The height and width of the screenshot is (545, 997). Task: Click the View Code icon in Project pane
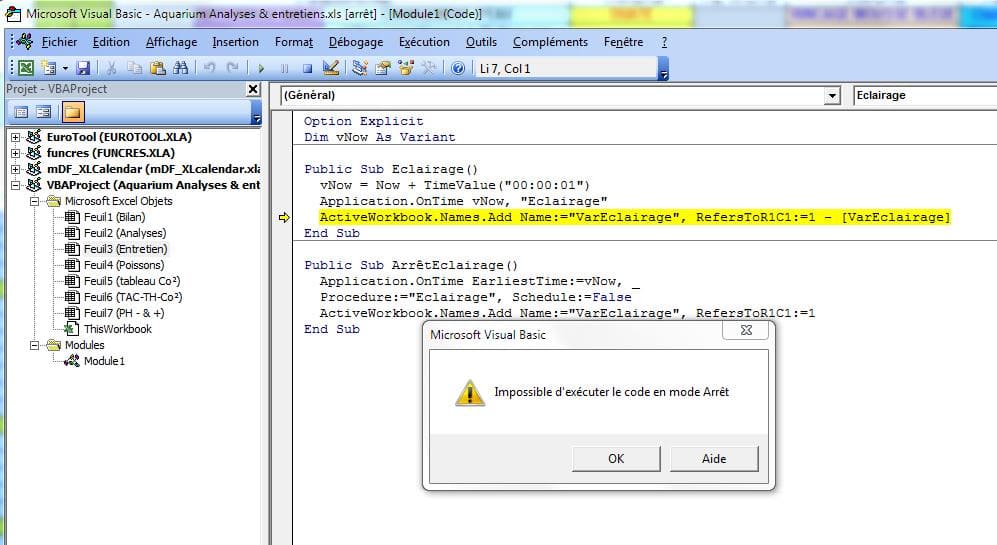pos(21,113)
